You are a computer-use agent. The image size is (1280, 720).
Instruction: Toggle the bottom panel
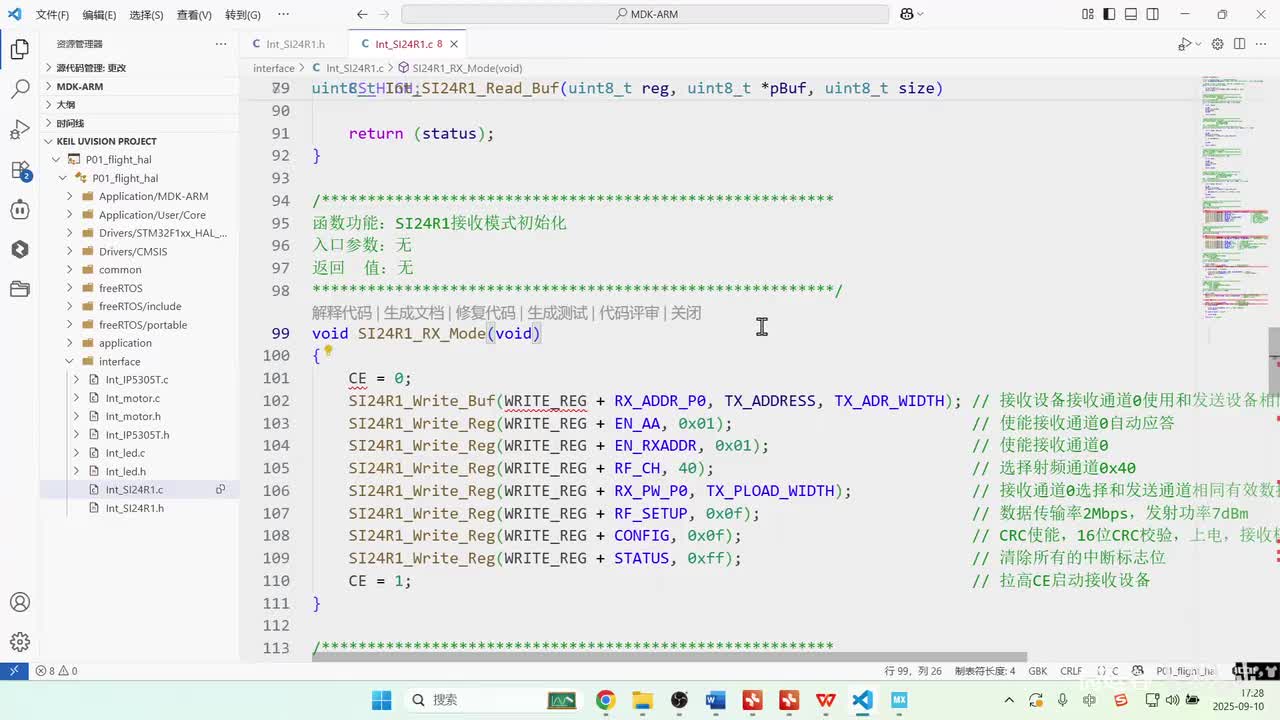click(x=1131, y=14)
